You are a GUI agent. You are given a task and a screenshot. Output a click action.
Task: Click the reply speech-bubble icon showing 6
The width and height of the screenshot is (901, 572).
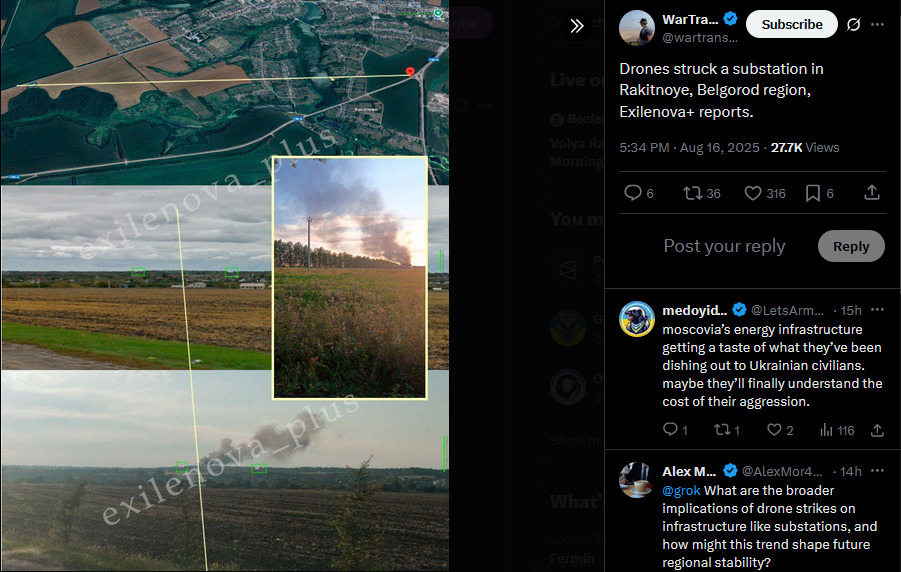(x=633, y=193)
